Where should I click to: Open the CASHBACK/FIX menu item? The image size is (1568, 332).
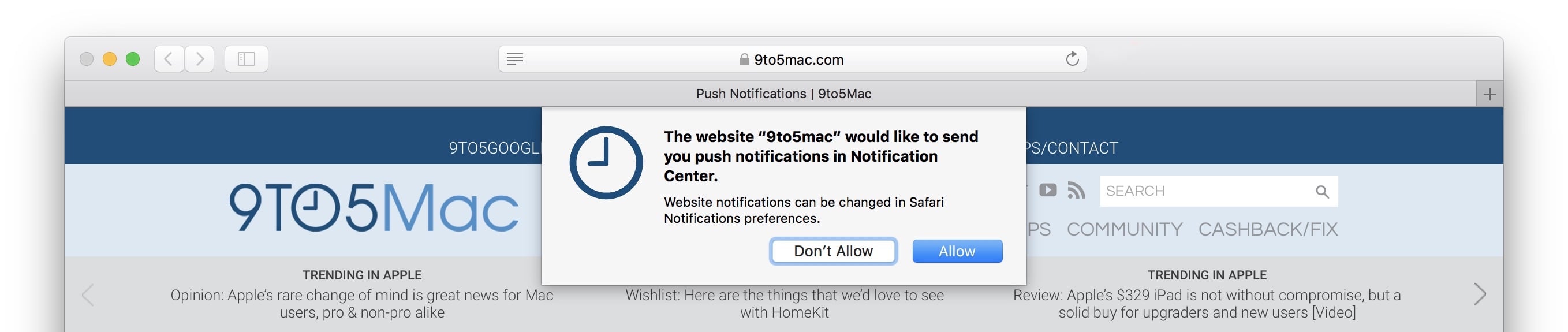[1268, 229]
